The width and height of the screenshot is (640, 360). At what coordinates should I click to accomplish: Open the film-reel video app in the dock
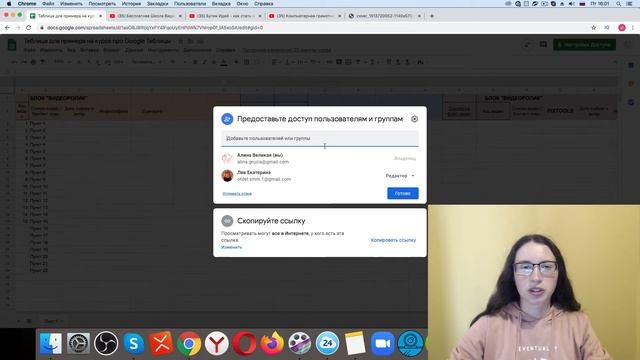click(300, 343)
